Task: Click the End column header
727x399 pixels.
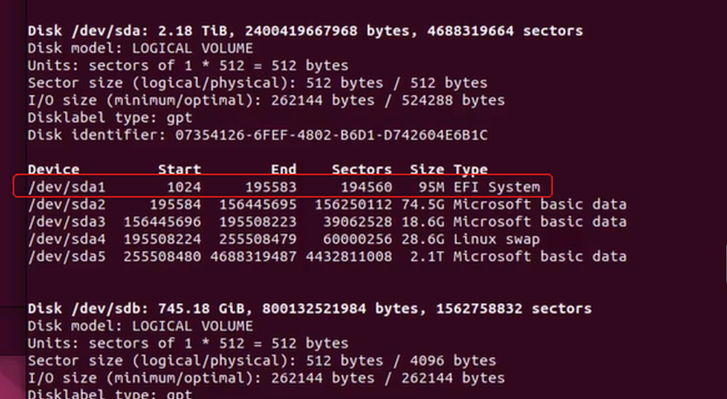Action: pos(283,169)
